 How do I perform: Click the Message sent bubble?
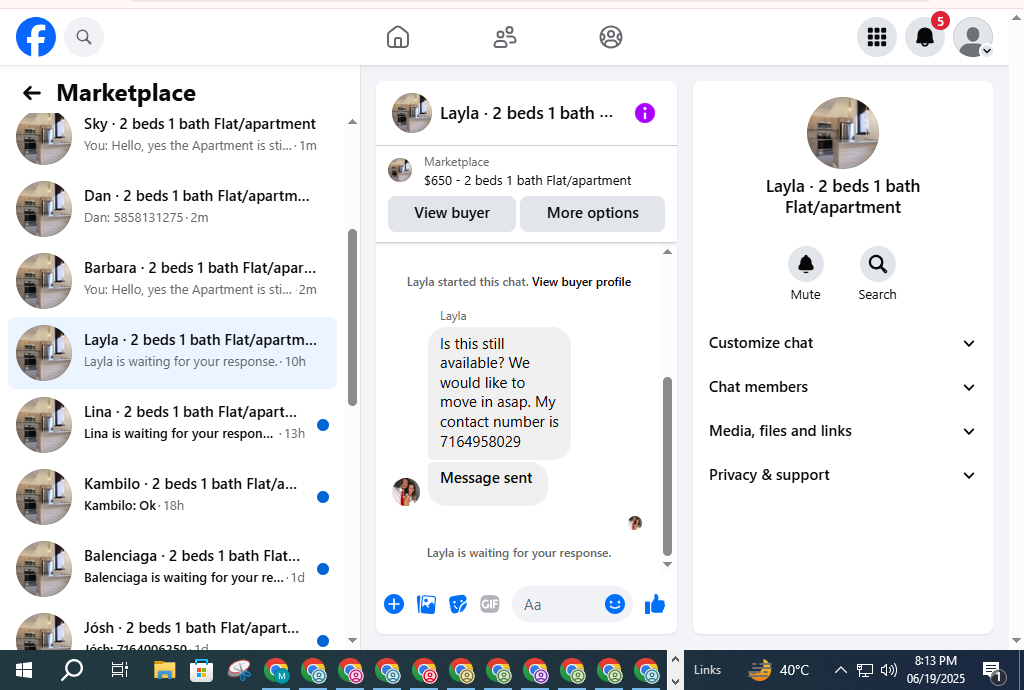[x=487, y=484]
